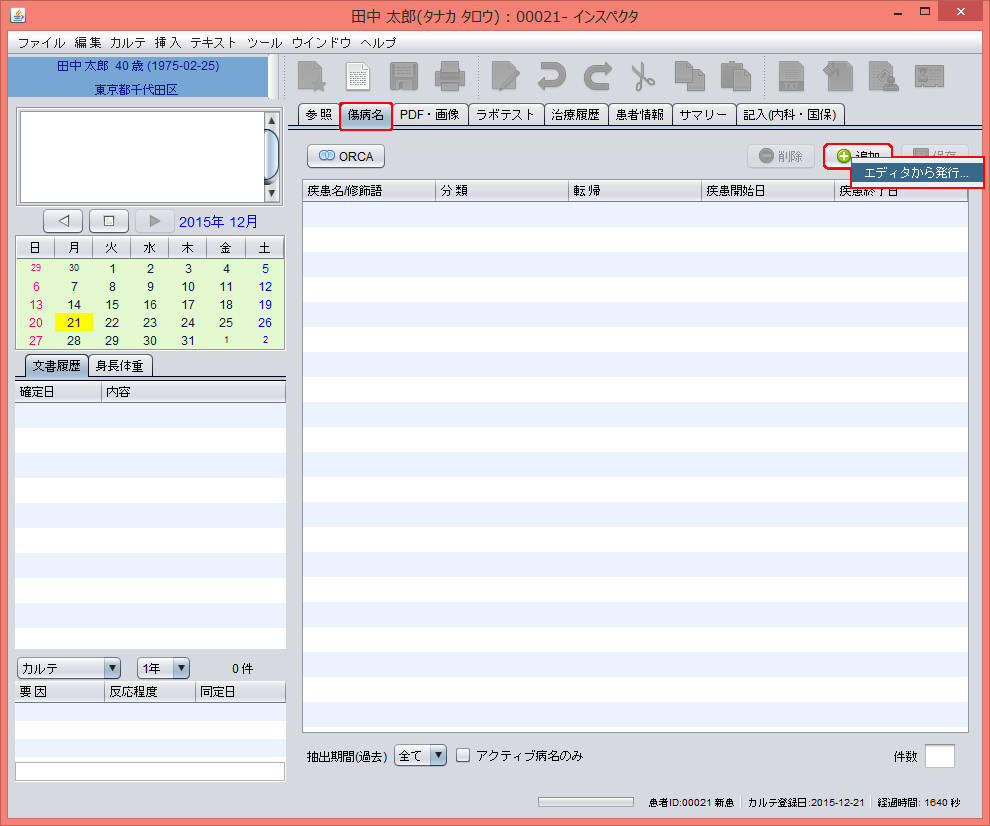Switch to the ラボテスト tab
The width and height of the screenshot is (990, 826).
pyautogui.click(x=506, y=114)
